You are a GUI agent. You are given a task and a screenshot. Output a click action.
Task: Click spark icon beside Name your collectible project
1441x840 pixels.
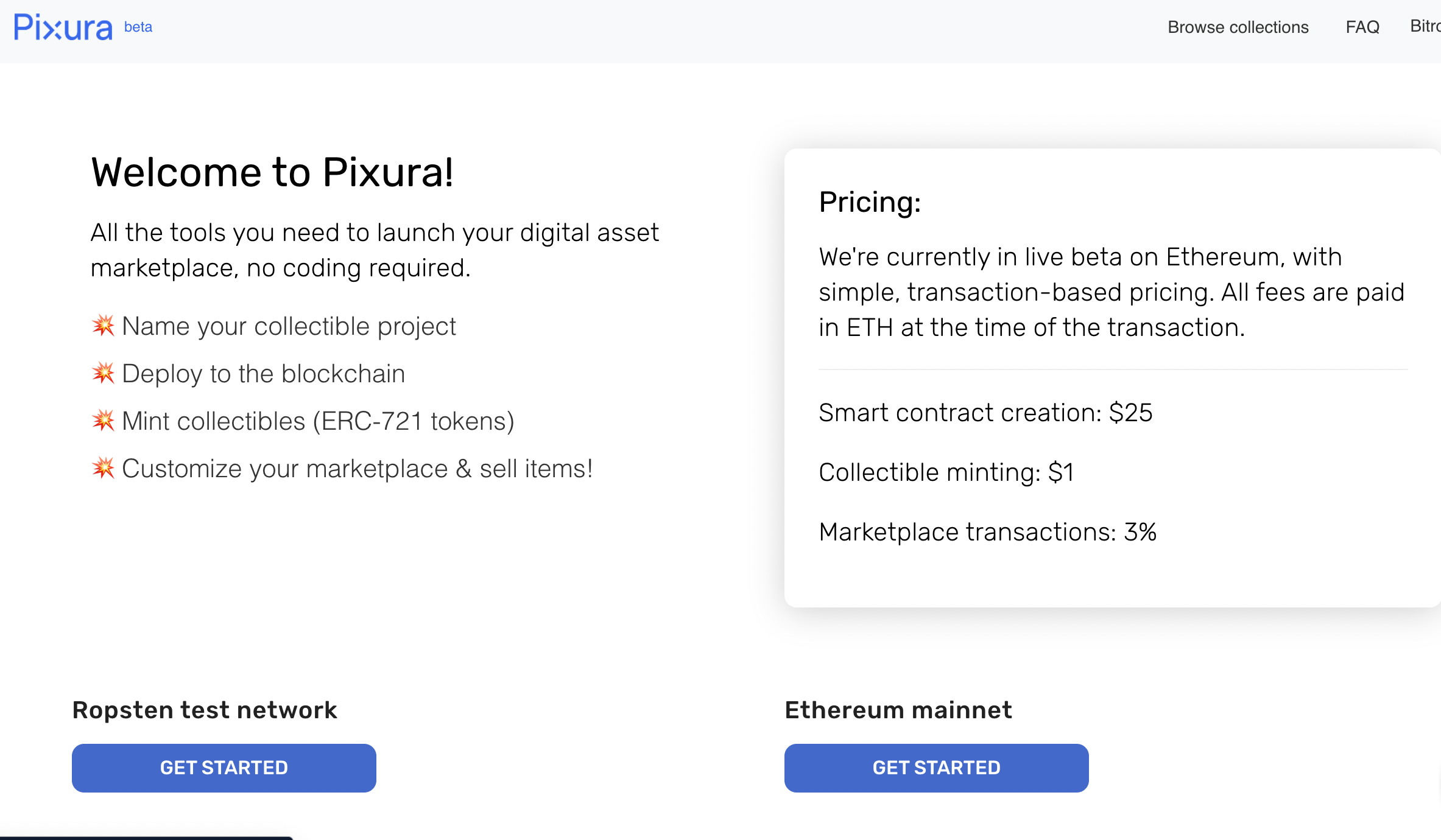(x=104, y=326)
